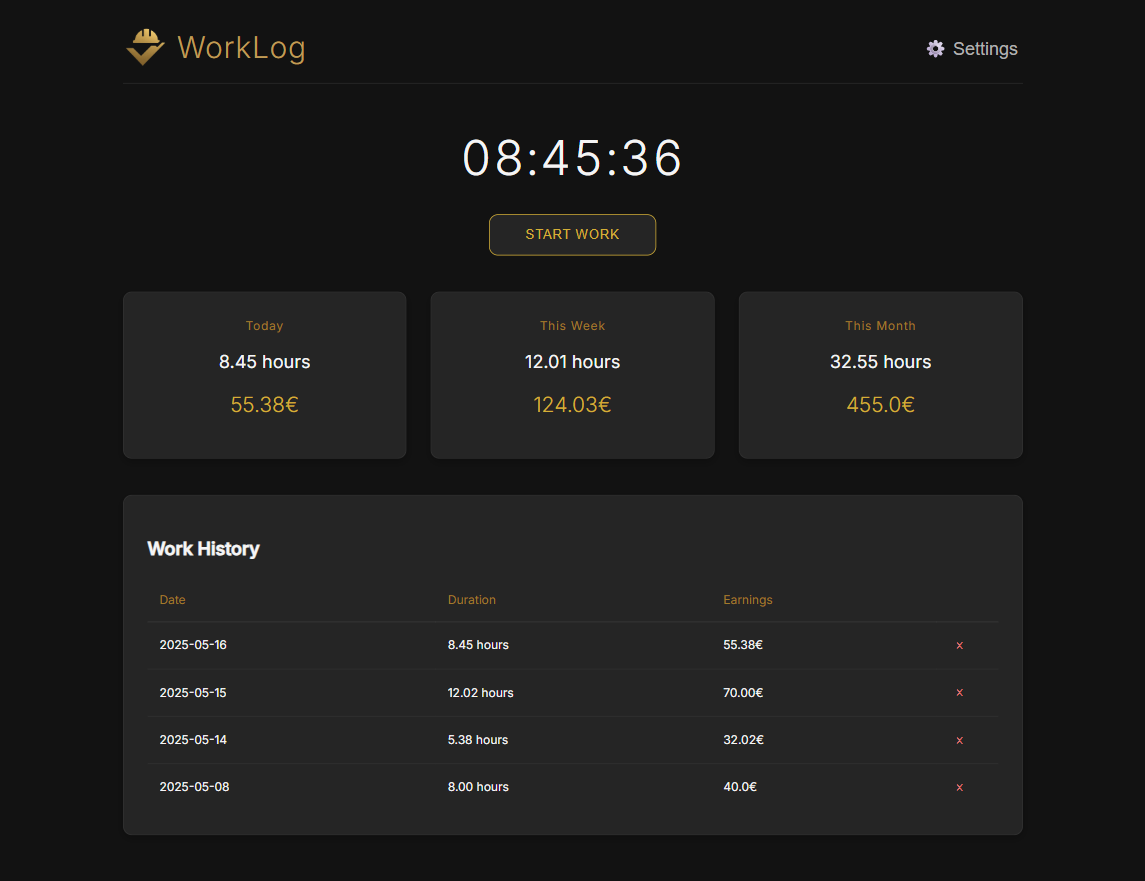
Task: Sort by the Earnings column header
Action: [x=748, y=599]
